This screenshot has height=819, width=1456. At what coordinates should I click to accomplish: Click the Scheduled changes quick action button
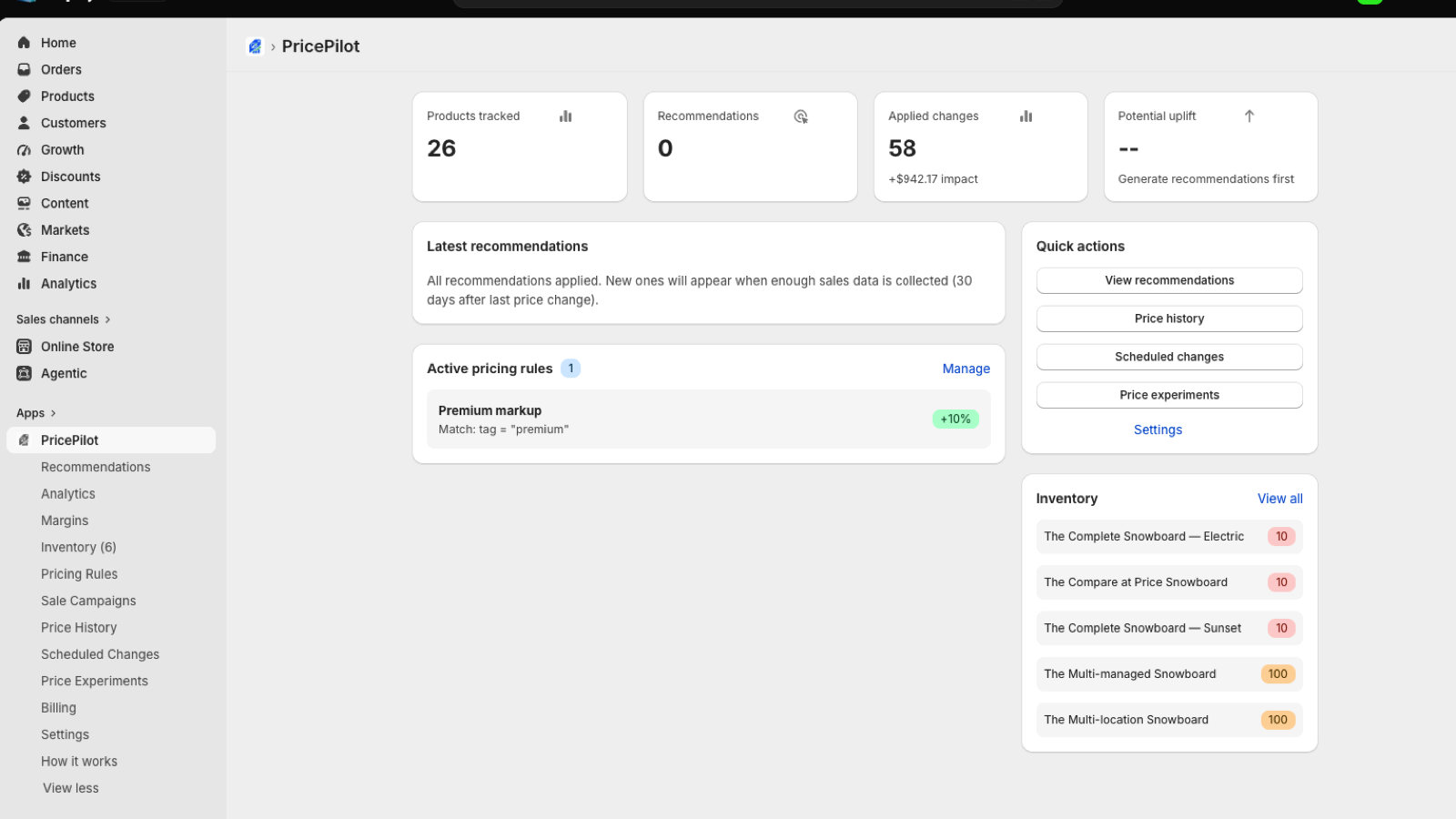(x=1169, y=357)
